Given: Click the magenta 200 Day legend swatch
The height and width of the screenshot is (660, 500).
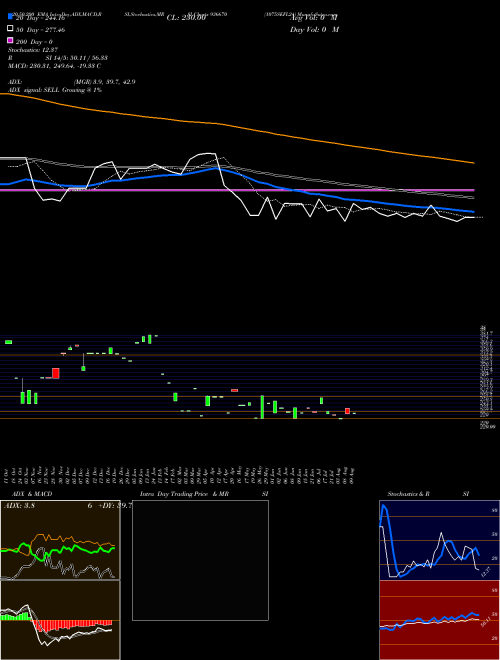Looking at the screenshot, I should [x=10, y=41].
